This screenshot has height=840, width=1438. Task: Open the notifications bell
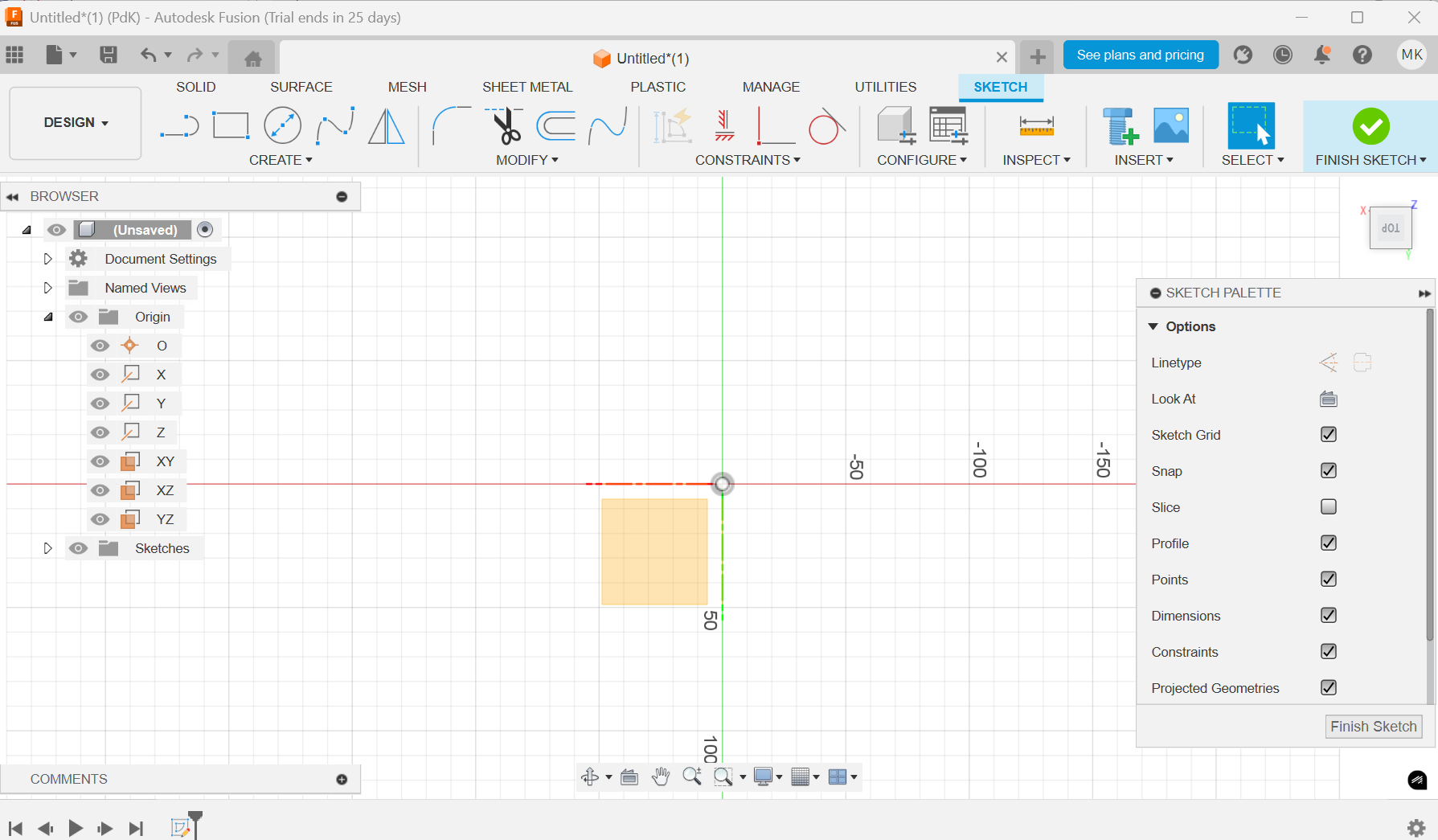click(1322, 55)
